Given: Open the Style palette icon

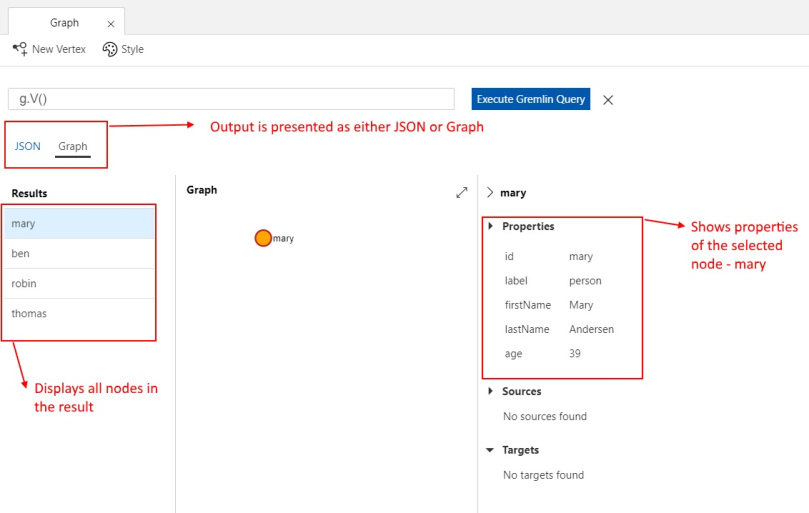Looking at the screenshot, I should (x=110, y=49).
